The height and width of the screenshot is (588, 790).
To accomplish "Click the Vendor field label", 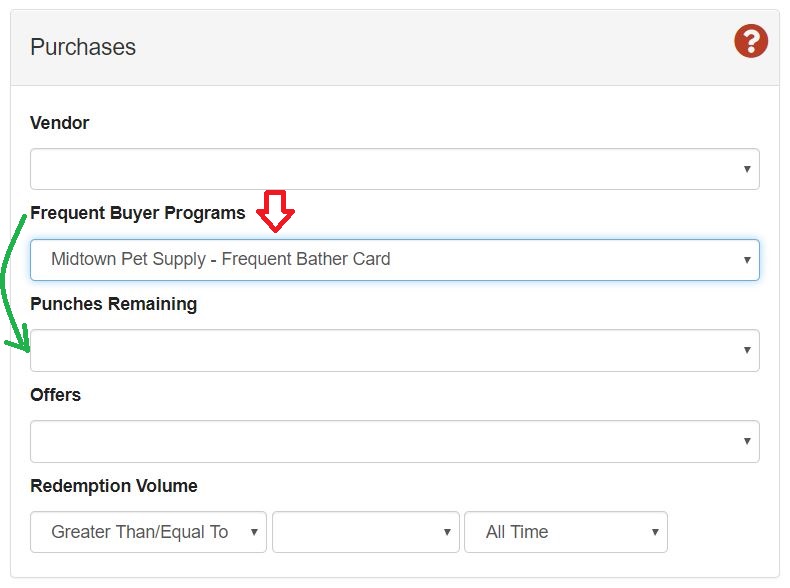I will point(60,123).
